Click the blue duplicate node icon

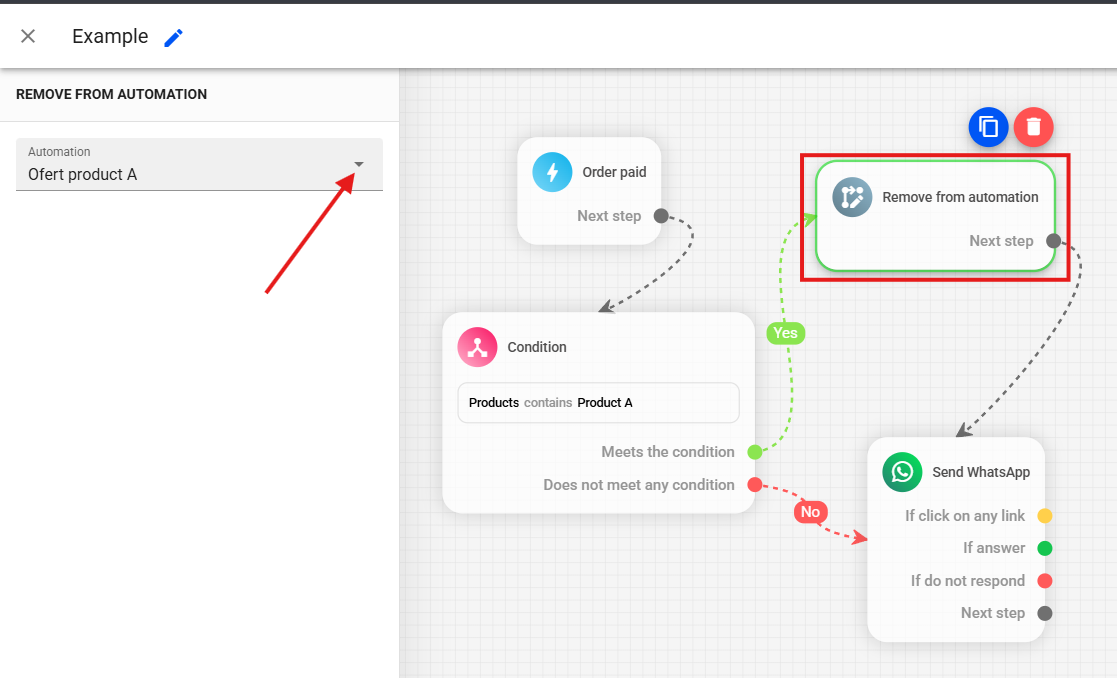[988, 127]
